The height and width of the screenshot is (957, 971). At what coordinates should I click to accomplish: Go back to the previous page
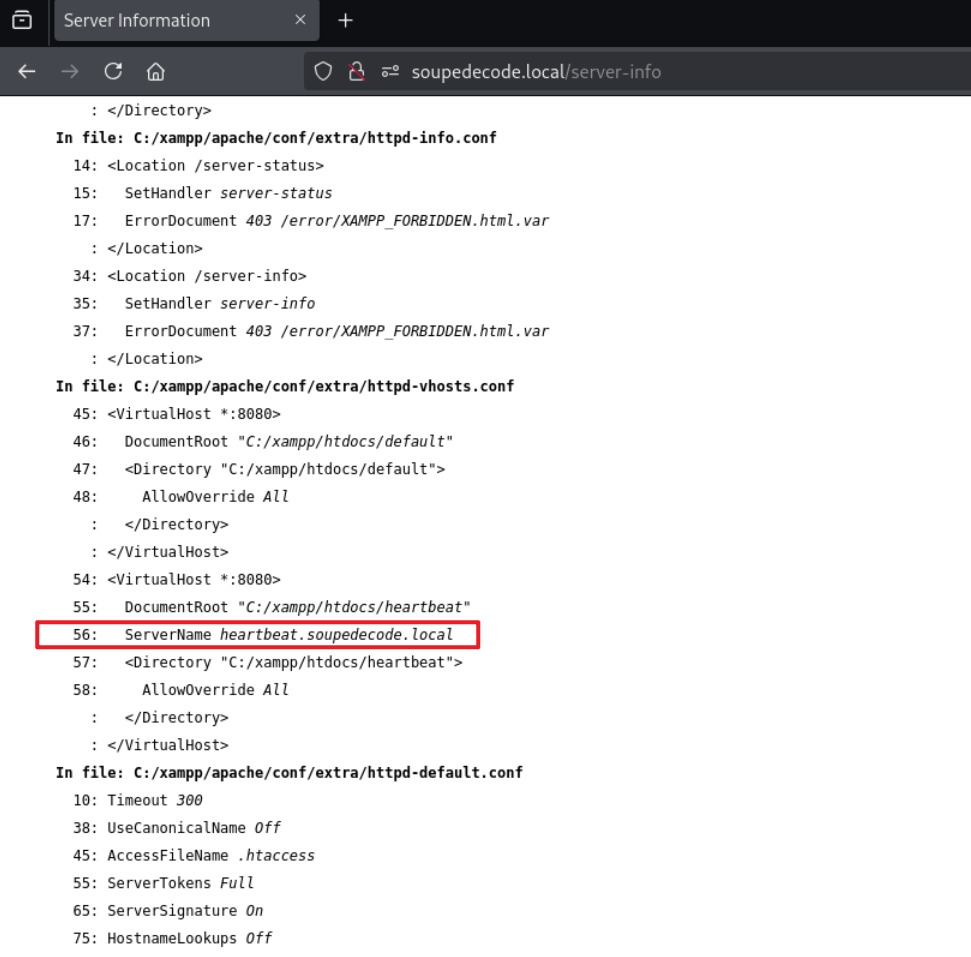pyautogui.click(x=27, y=71)
